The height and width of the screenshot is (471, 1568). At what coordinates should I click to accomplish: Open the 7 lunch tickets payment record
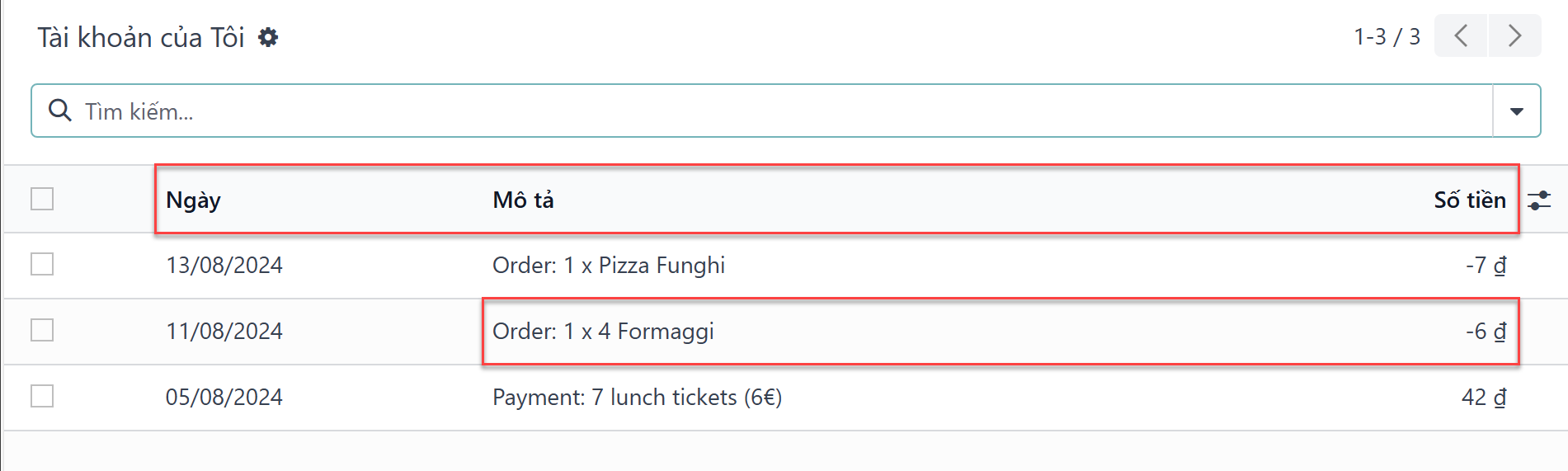click(x=637, y=397)
